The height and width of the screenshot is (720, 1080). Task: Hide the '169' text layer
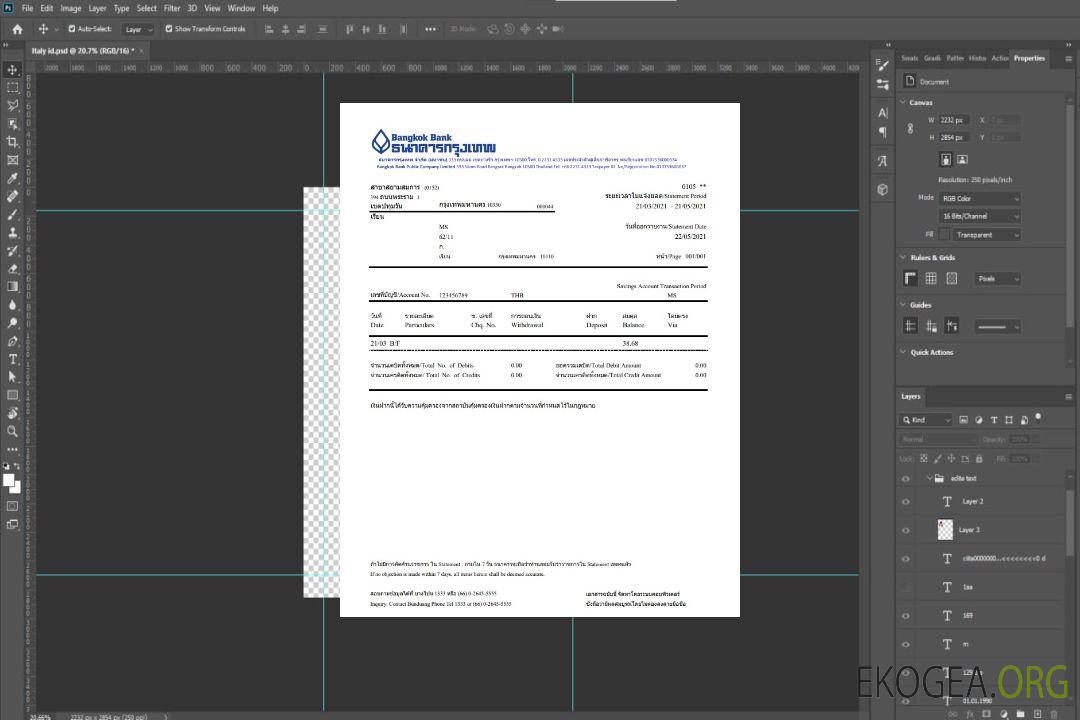coord(906,616)
